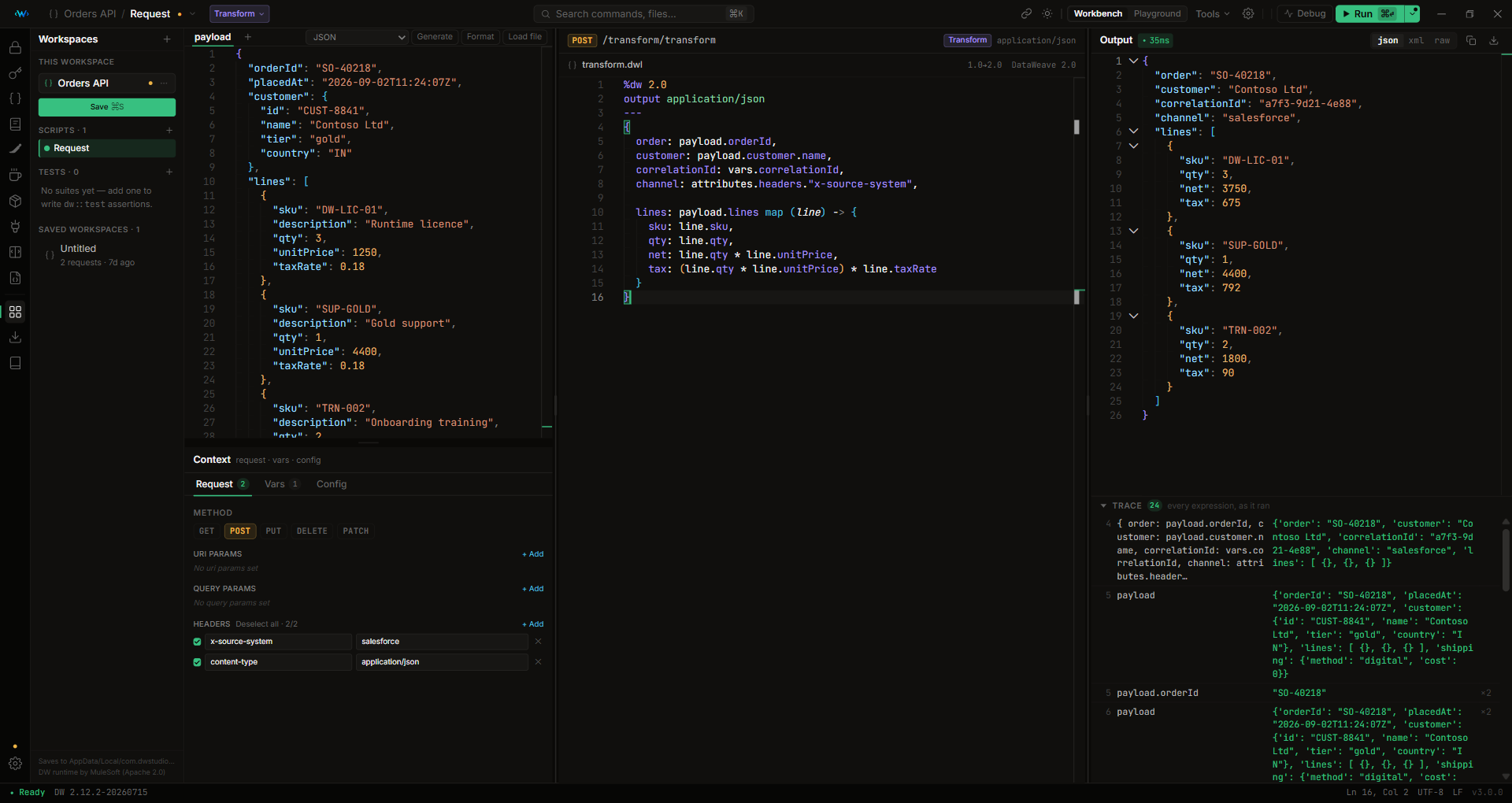Show raw output format
Screen dimensions: 1512x803
click(1442, 40)
